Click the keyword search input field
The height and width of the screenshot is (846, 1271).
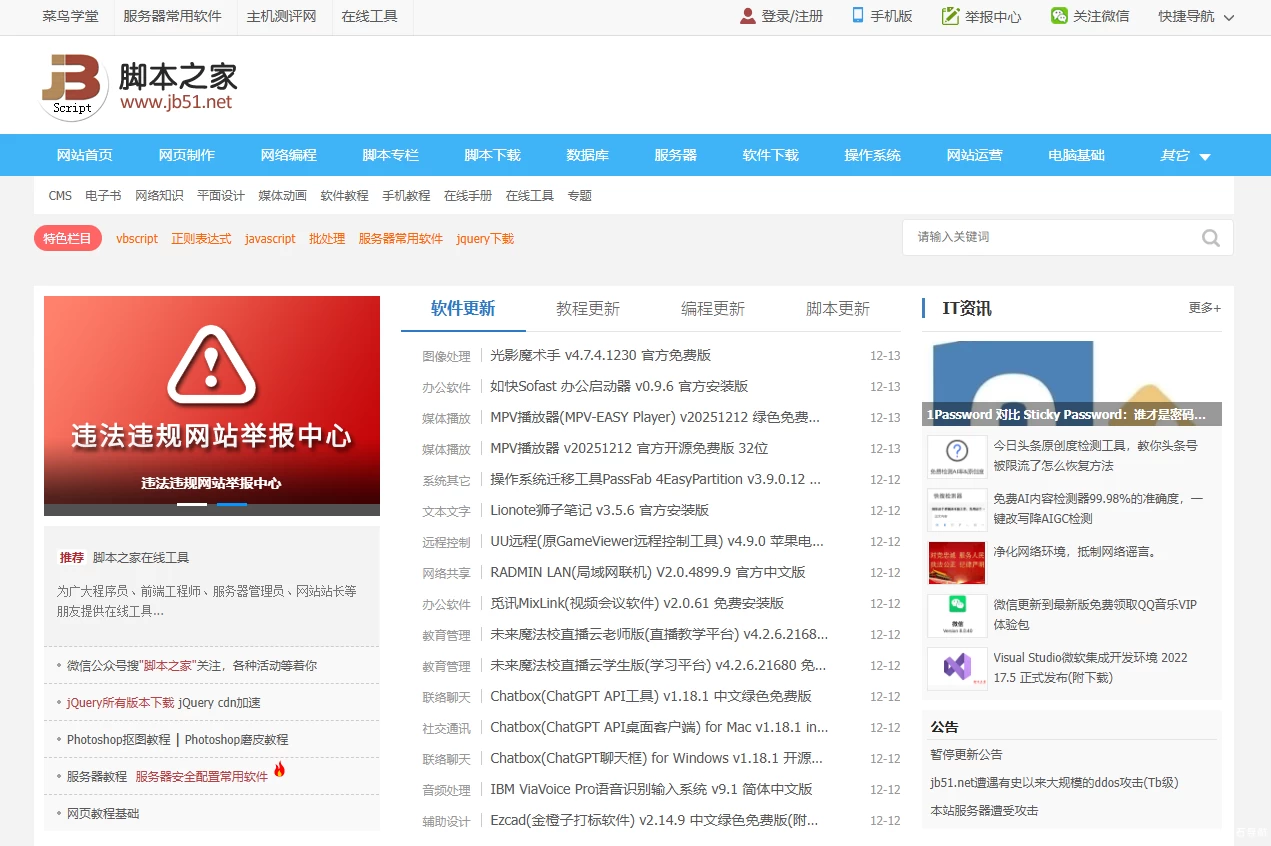[1050, 238]
